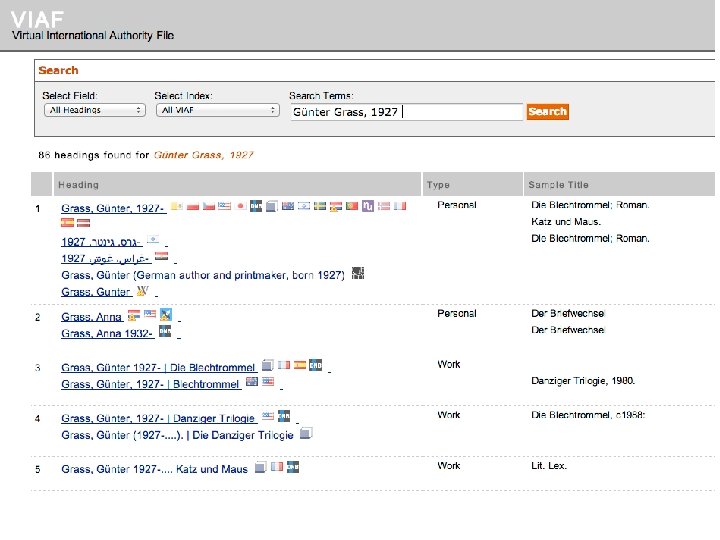Click the Australian flag icon beside Blechtrommel heading
The height and width of the screenshot is (540, 720).
[x=252, y=381]
